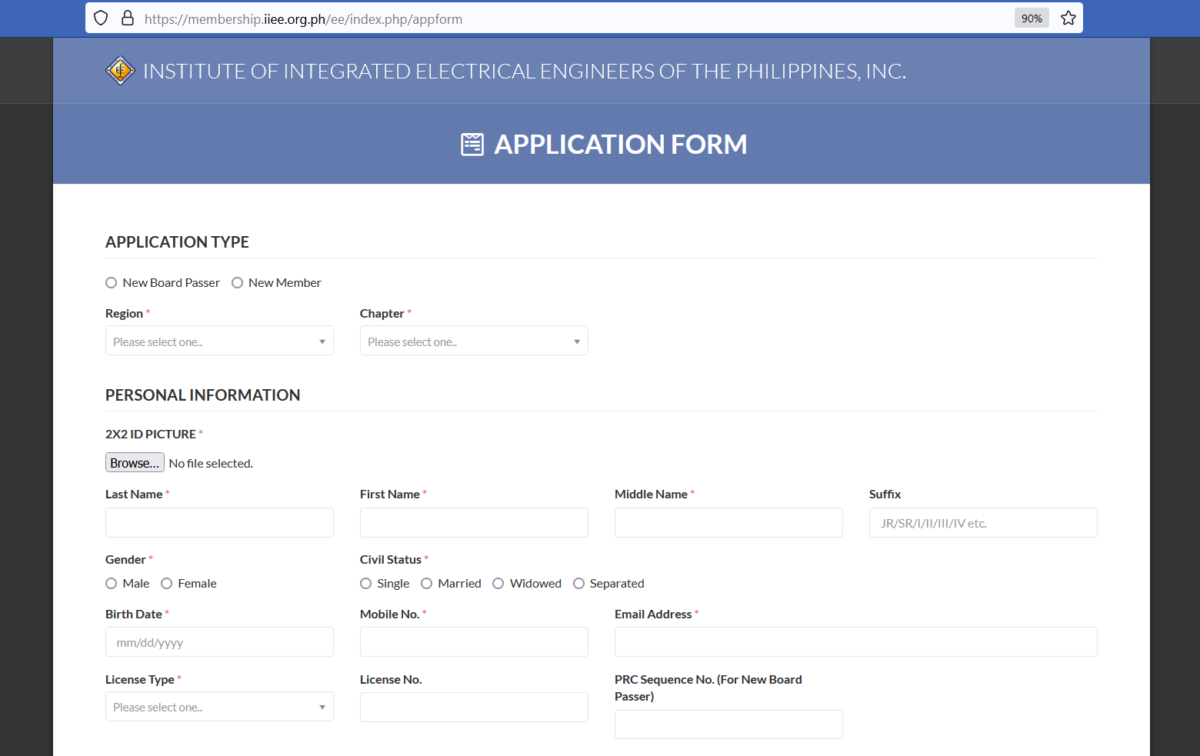Click the Suffix field

pos(983,523)
